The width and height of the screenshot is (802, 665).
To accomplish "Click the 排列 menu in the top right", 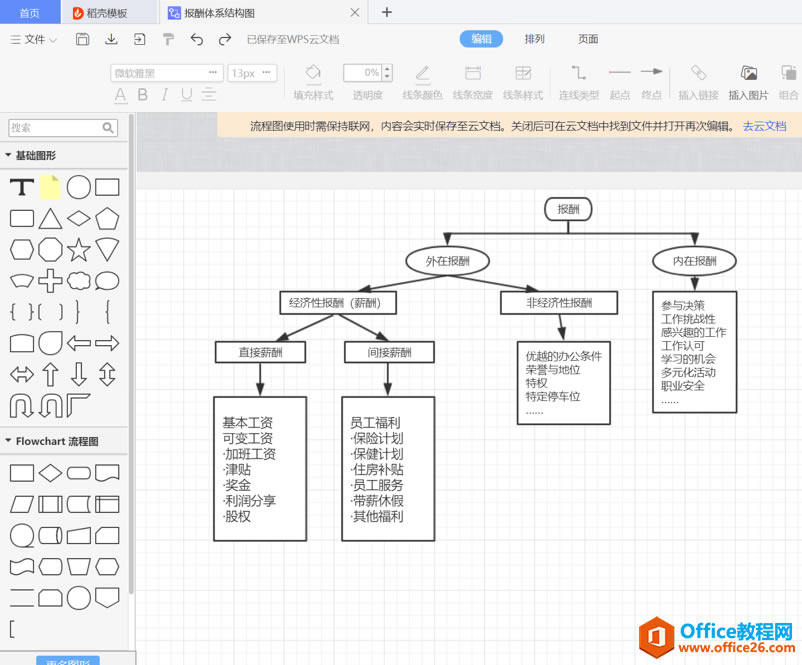I will click(x=534, y=38).
